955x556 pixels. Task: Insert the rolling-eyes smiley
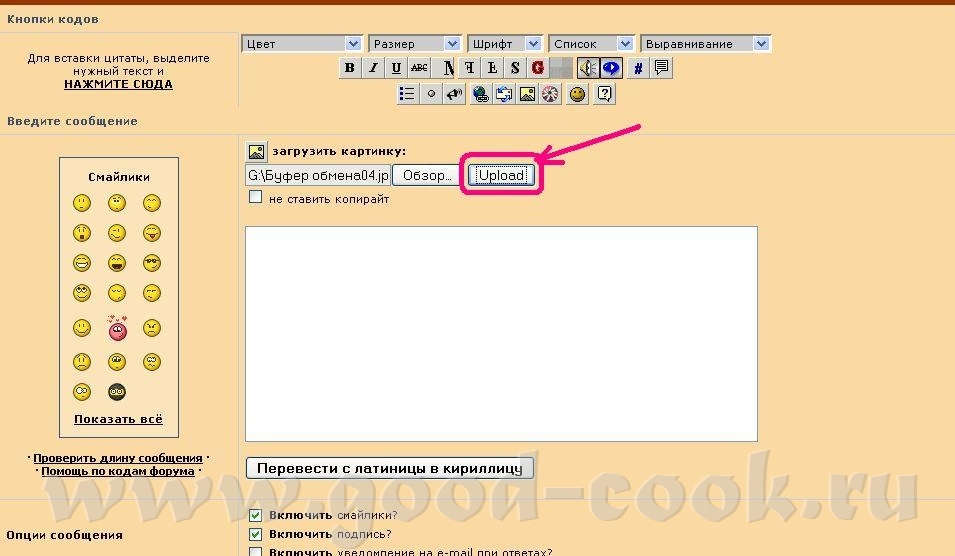coord(82,293)
